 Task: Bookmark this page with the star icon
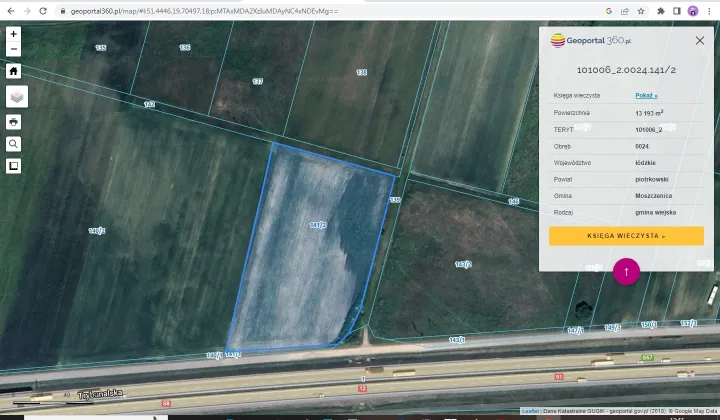643,10
